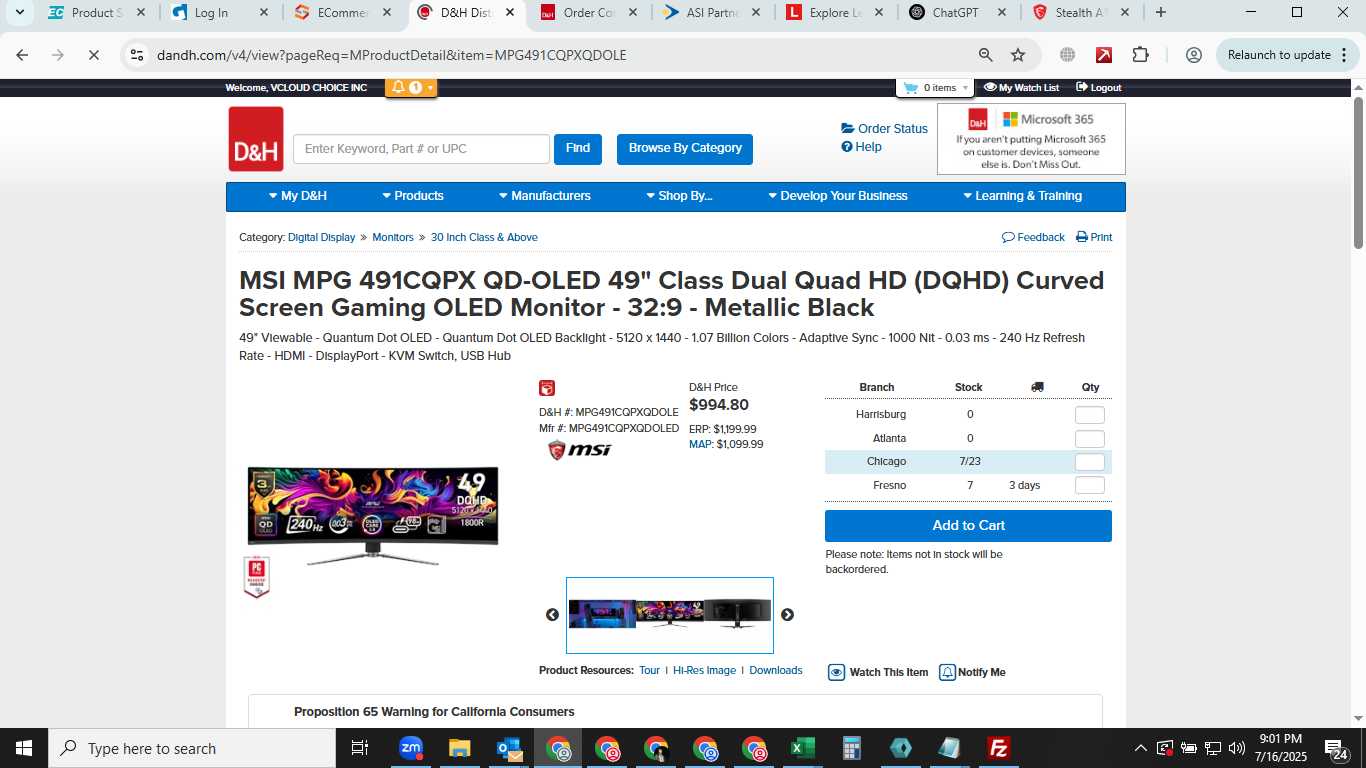
Task: Open Windows Task View
Action: [x=360, y=748]
